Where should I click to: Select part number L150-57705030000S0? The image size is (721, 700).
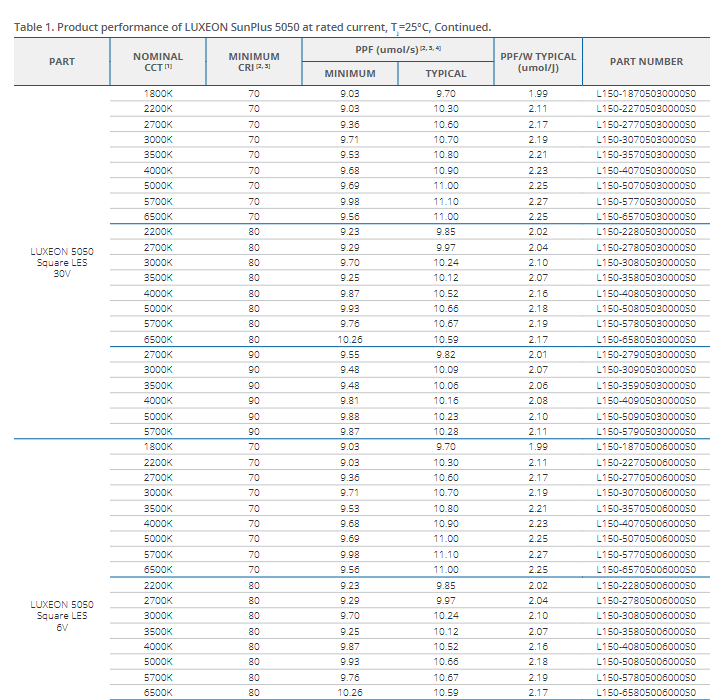[x=646, y=201]
